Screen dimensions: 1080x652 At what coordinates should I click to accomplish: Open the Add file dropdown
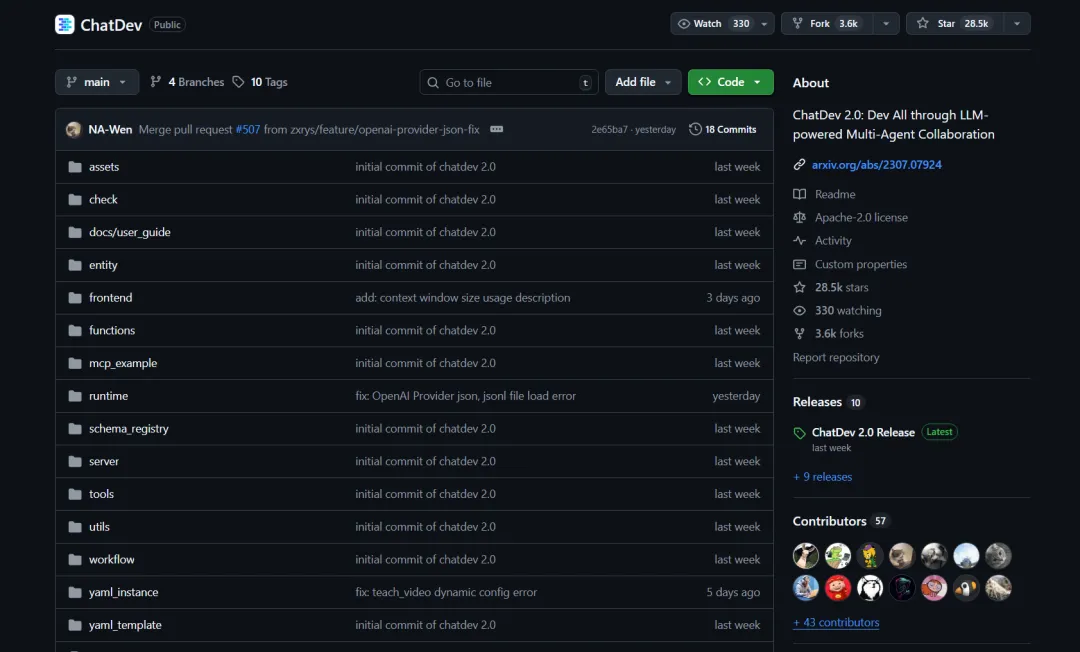tap(643, 82)
